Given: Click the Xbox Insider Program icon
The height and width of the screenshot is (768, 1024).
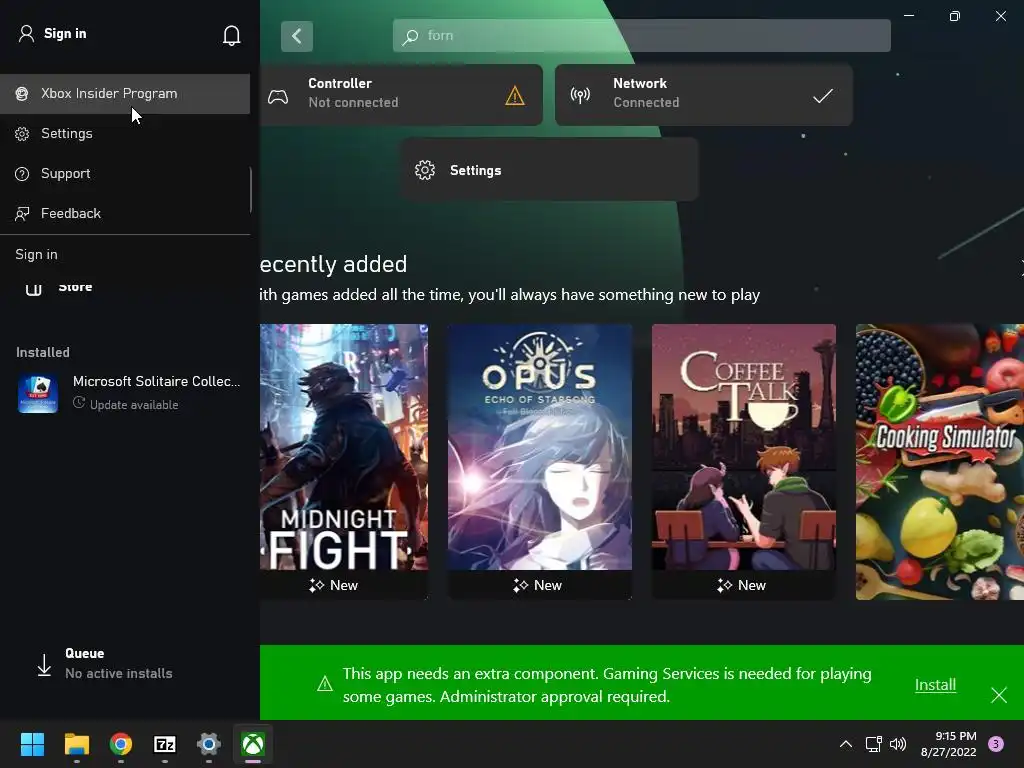Looking at the screenshot, I should click(22, 94).
